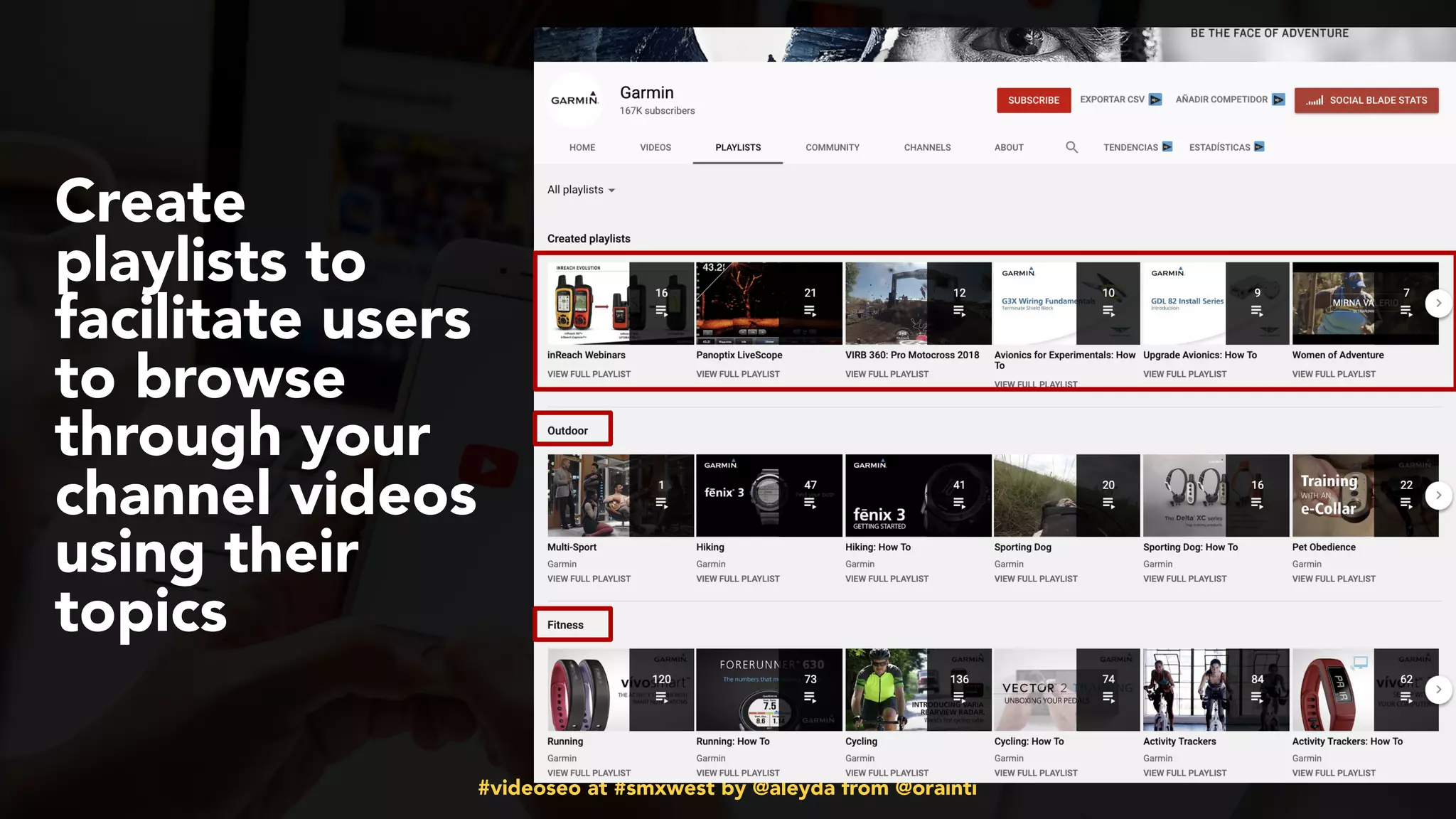Viewport: 1456px width, 819px height.
Task: Click playlist icon on Avionics for Experimentals thumbnail
Action: (x=1108, y=311)
